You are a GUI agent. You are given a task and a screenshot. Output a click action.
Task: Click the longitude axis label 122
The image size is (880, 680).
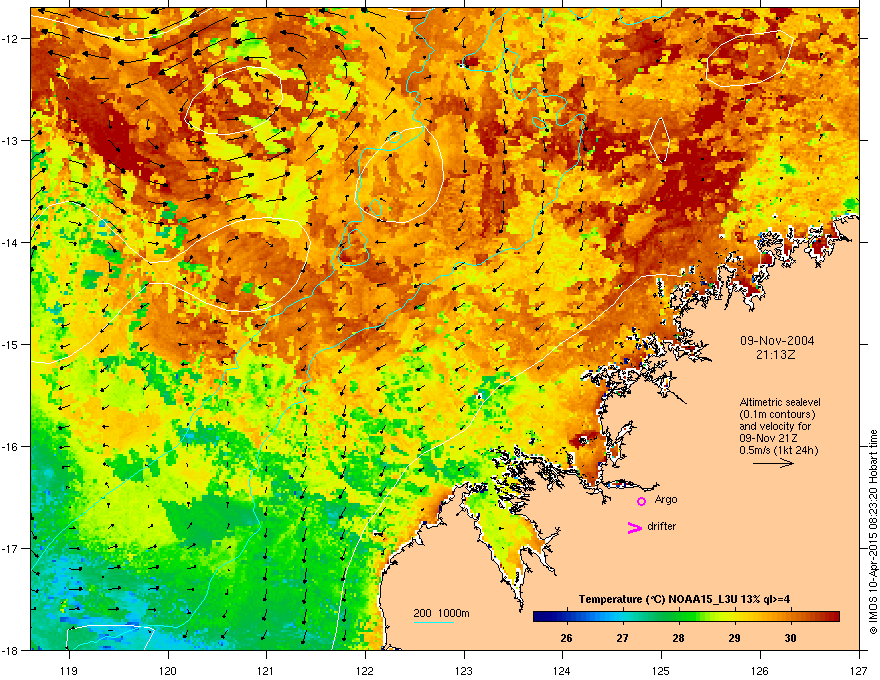365,670
